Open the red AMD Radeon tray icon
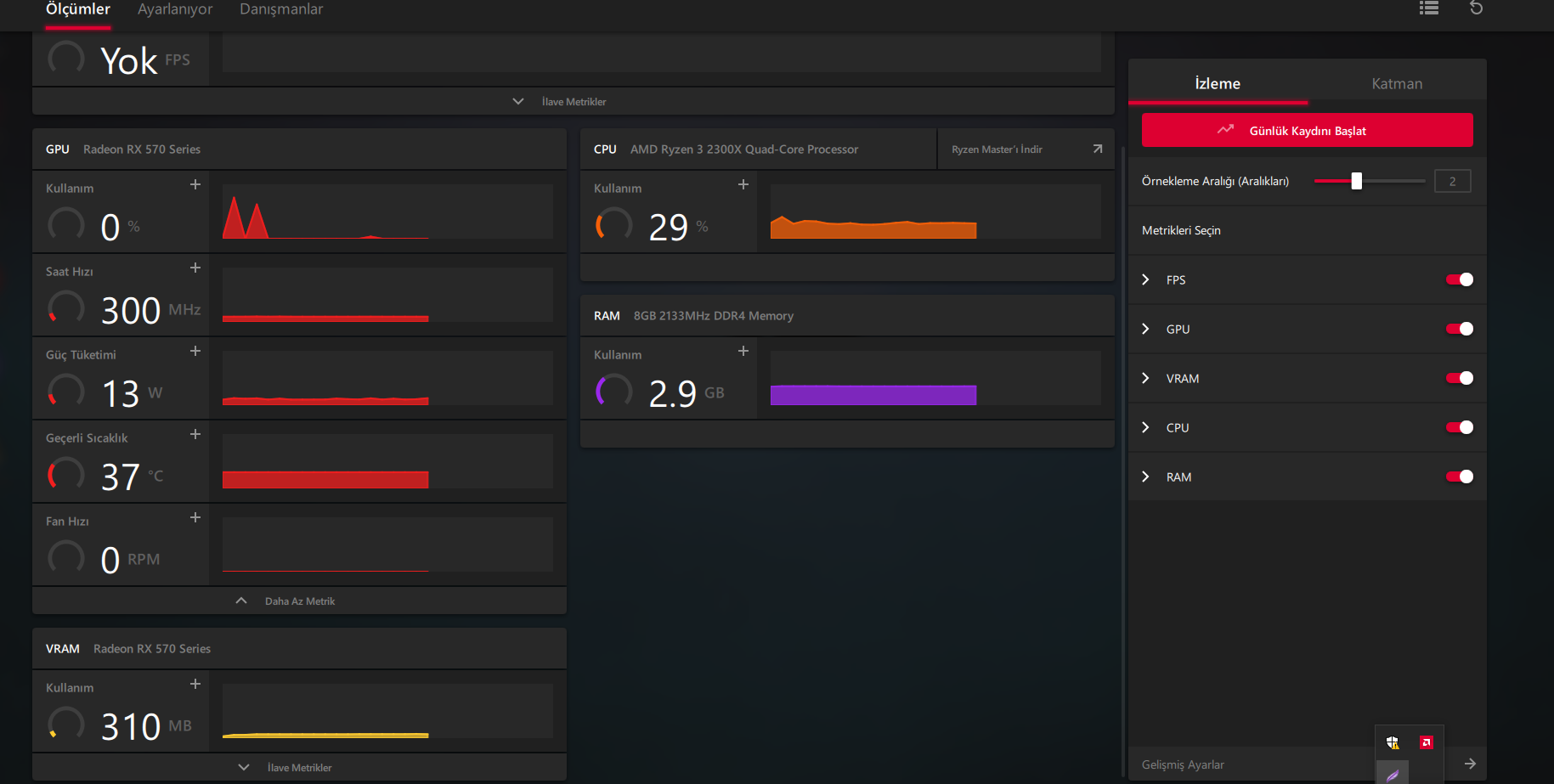 click(x=1427, y=742)
